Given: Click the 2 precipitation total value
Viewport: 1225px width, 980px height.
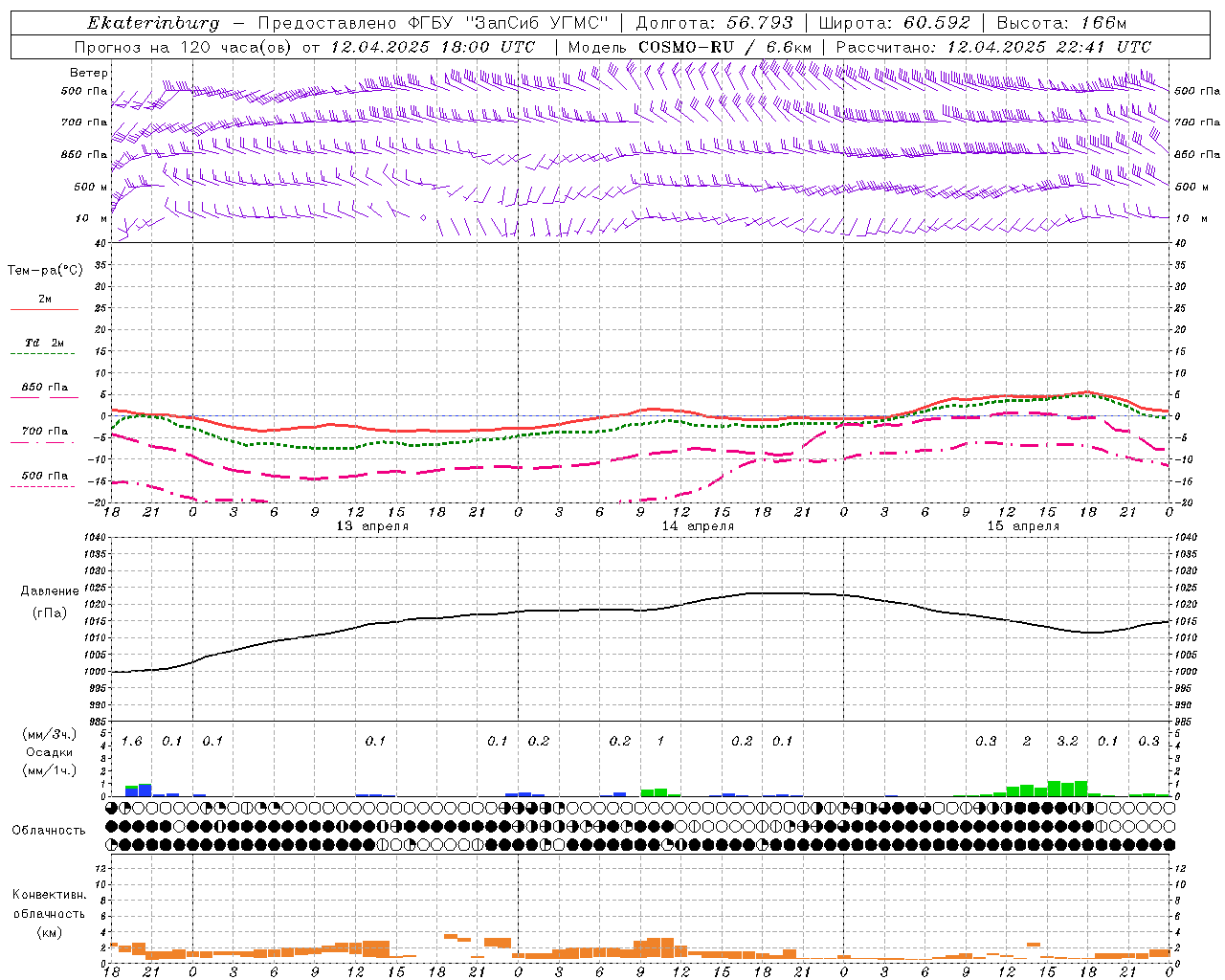Looking at the screenshot, I should click(1028, 742).
